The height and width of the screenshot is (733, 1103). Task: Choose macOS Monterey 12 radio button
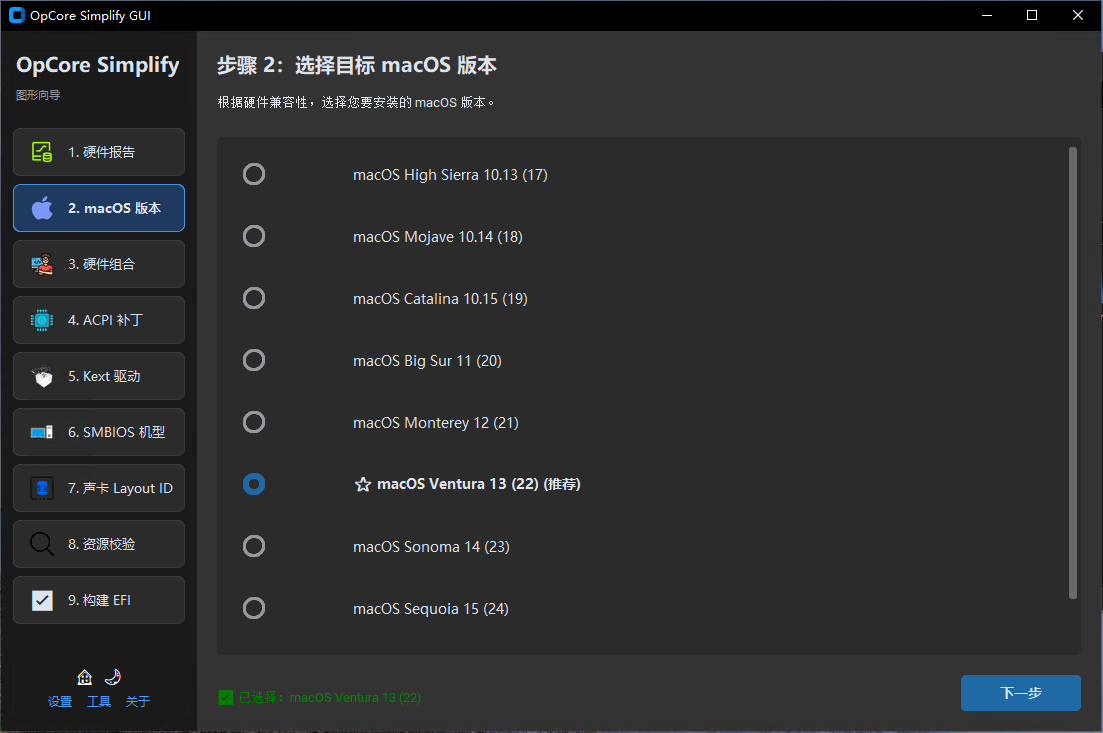254,421
